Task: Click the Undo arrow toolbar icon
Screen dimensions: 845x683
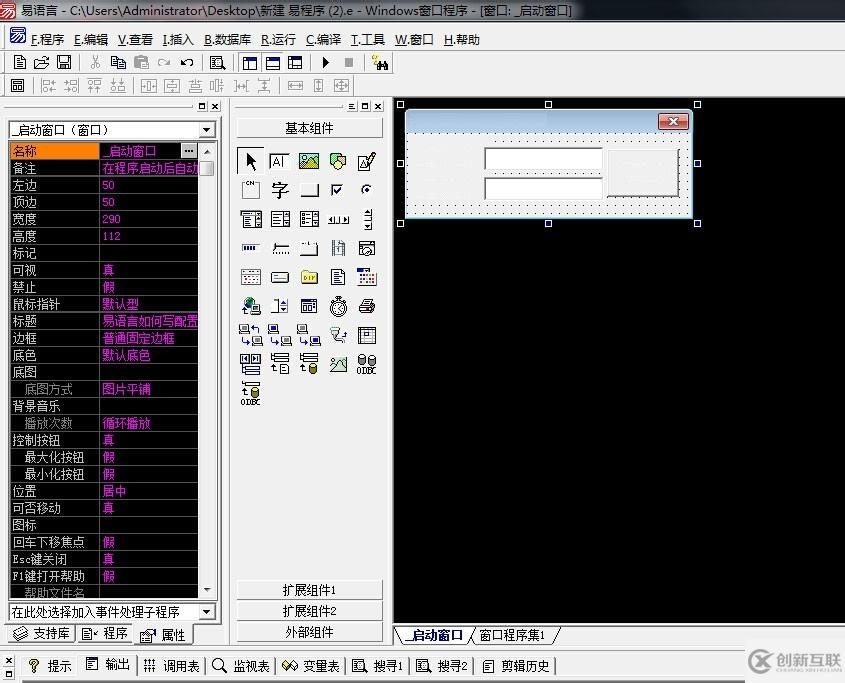Action: pyautogui.click(x=187, y=62)
